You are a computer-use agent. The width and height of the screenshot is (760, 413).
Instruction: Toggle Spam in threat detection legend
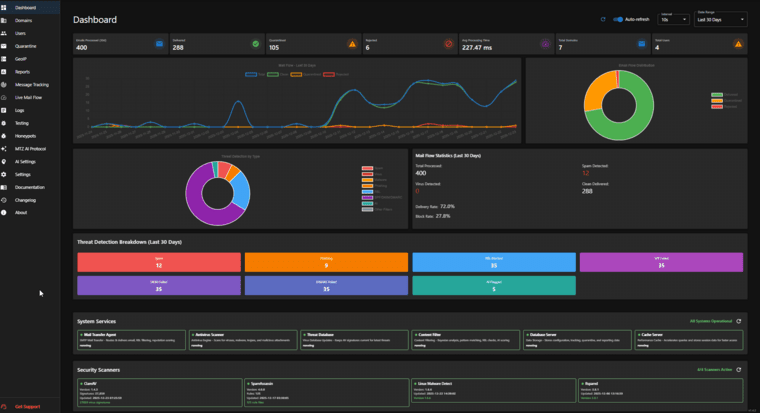(x=372, y=168)
